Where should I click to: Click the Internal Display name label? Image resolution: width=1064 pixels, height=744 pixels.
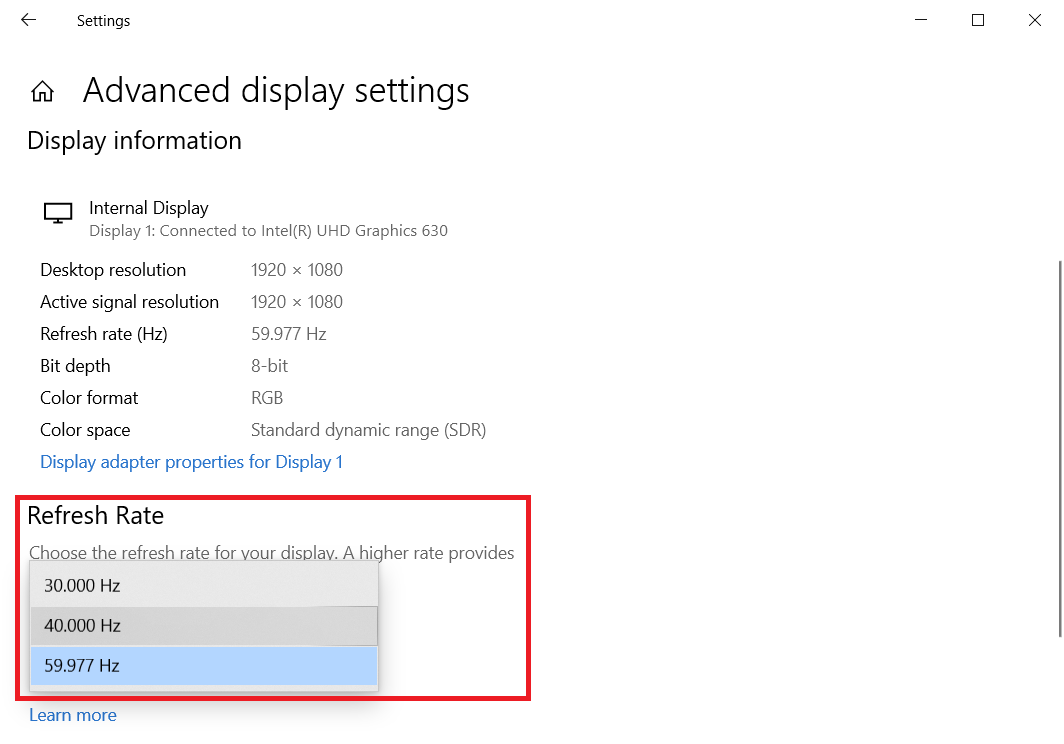point(149,208)
